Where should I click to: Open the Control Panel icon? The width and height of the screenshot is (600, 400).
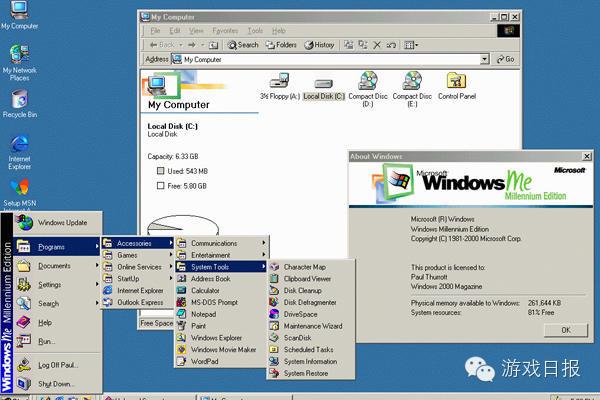(x=457, y=86)
